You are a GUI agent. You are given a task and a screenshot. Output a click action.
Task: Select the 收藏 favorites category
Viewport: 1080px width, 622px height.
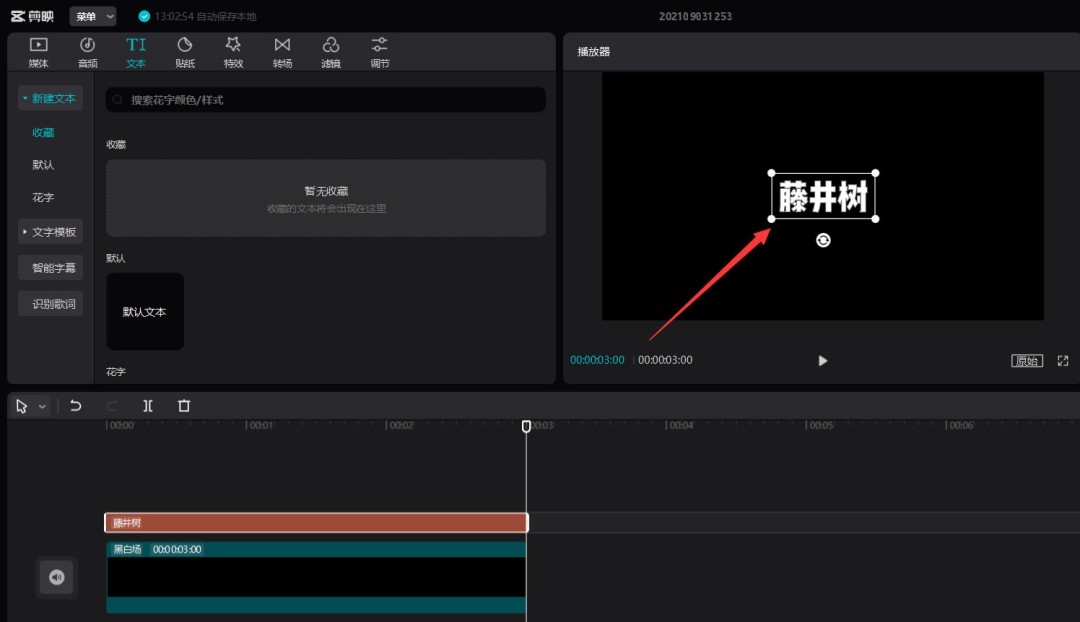click(43, 131)
